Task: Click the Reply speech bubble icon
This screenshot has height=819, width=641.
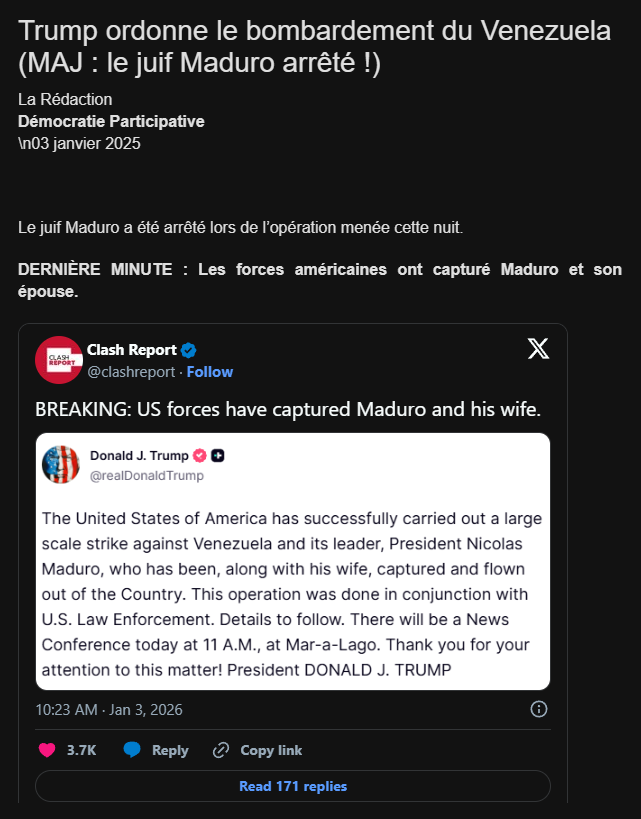Action: point(132,750)
